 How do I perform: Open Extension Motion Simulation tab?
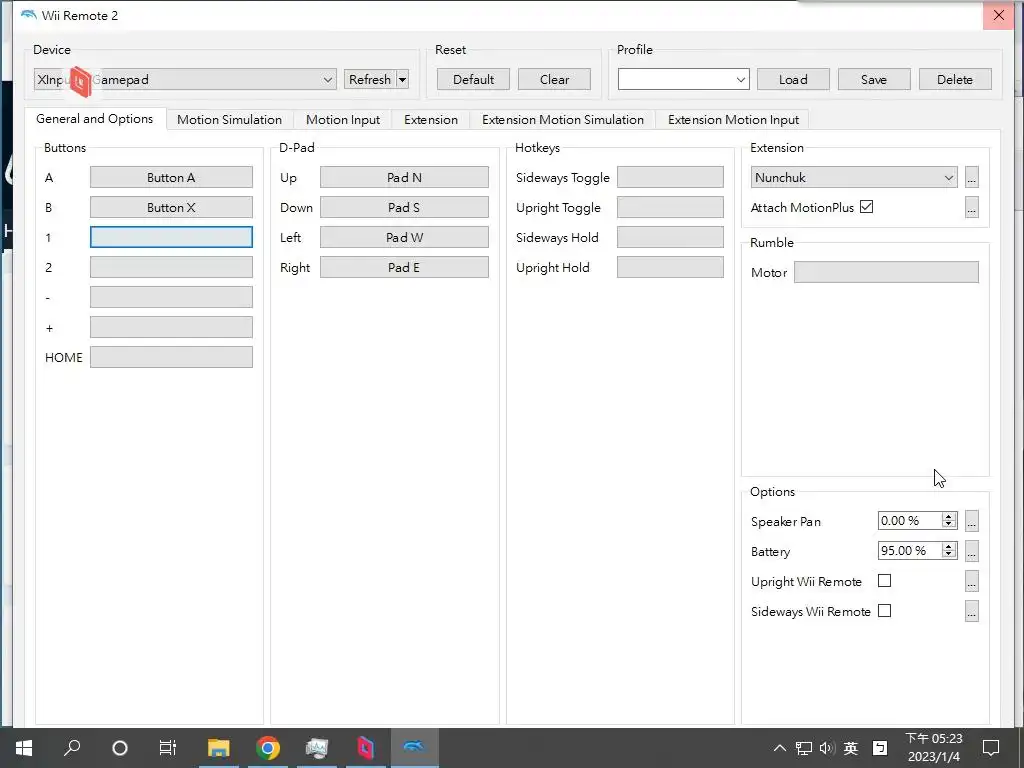click(563, 120)
